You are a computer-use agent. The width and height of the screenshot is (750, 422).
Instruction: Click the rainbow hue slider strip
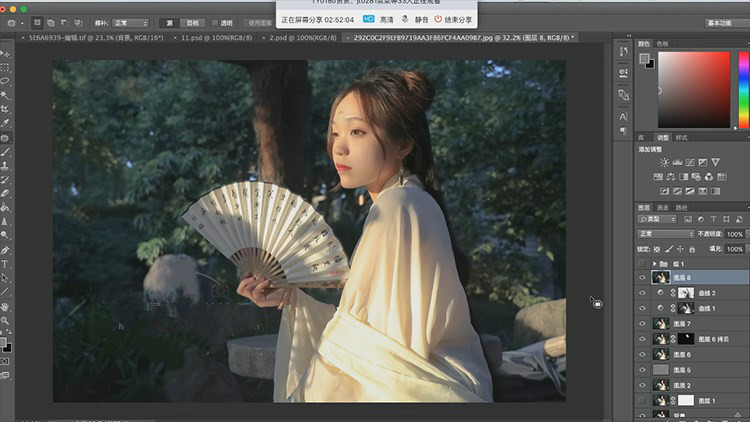[744, 89]
